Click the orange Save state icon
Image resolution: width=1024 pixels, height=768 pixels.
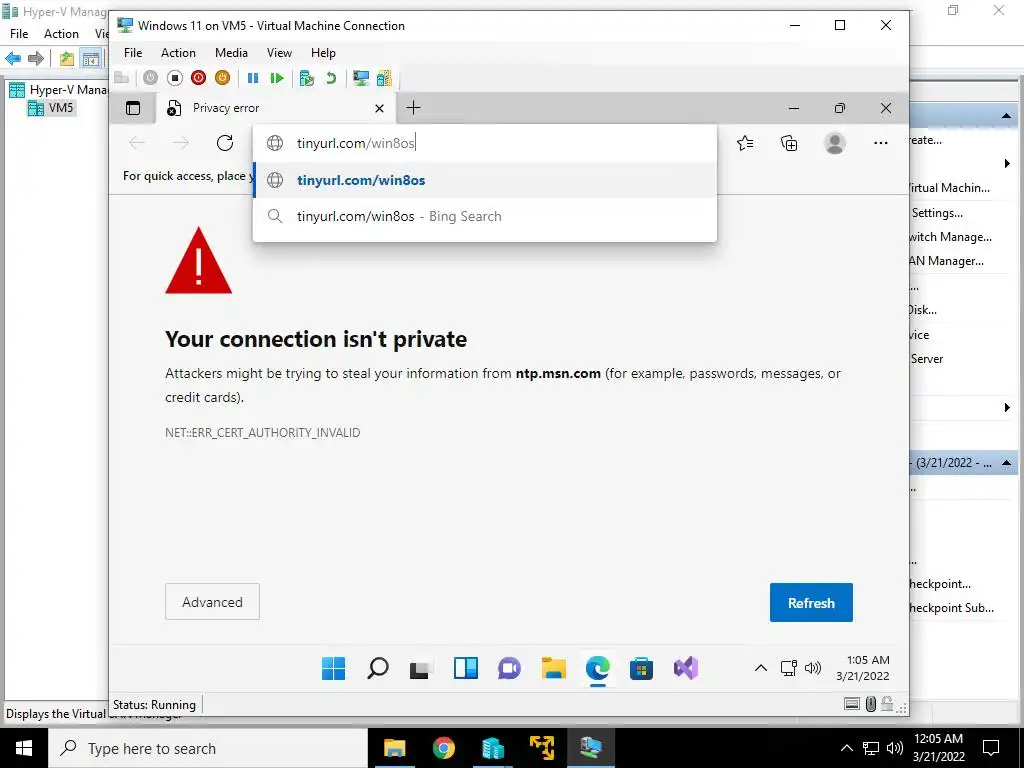[x=222, y=78]
